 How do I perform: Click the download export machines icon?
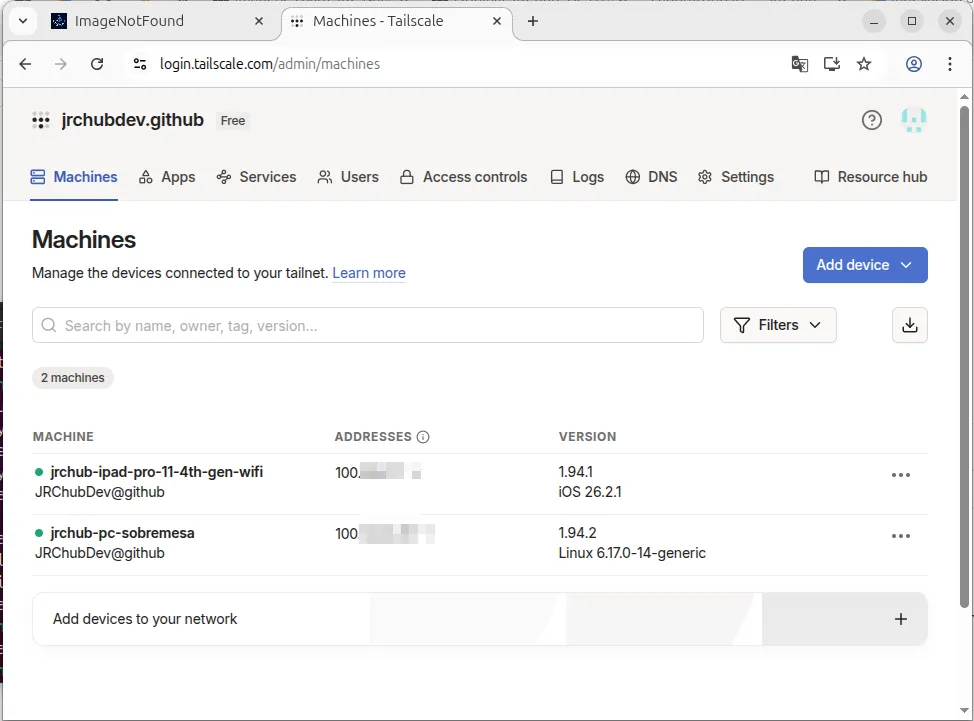909,325
